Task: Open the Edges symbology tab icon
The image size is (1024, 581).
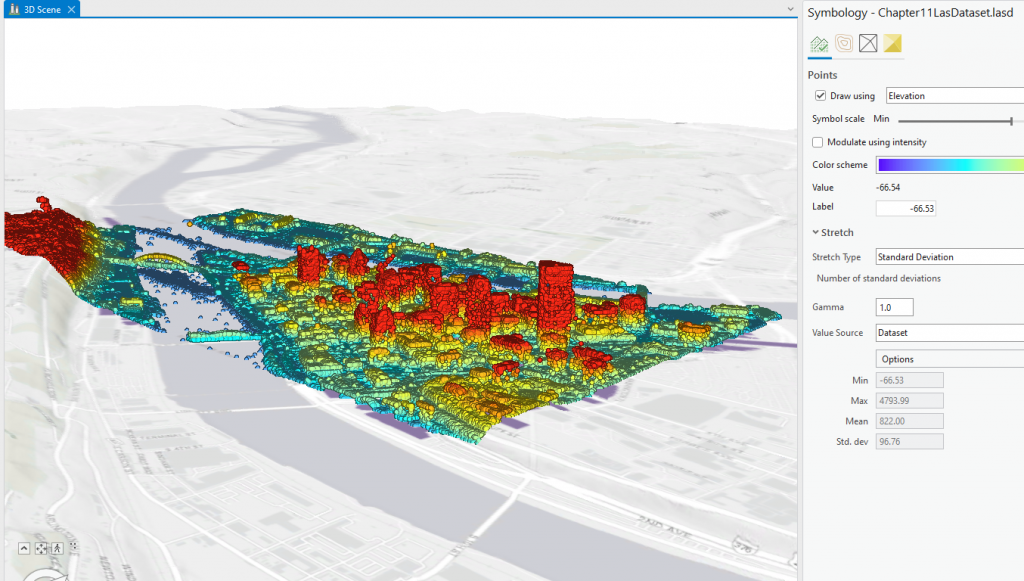Action: pyautogui.click(x=868, y=43)
